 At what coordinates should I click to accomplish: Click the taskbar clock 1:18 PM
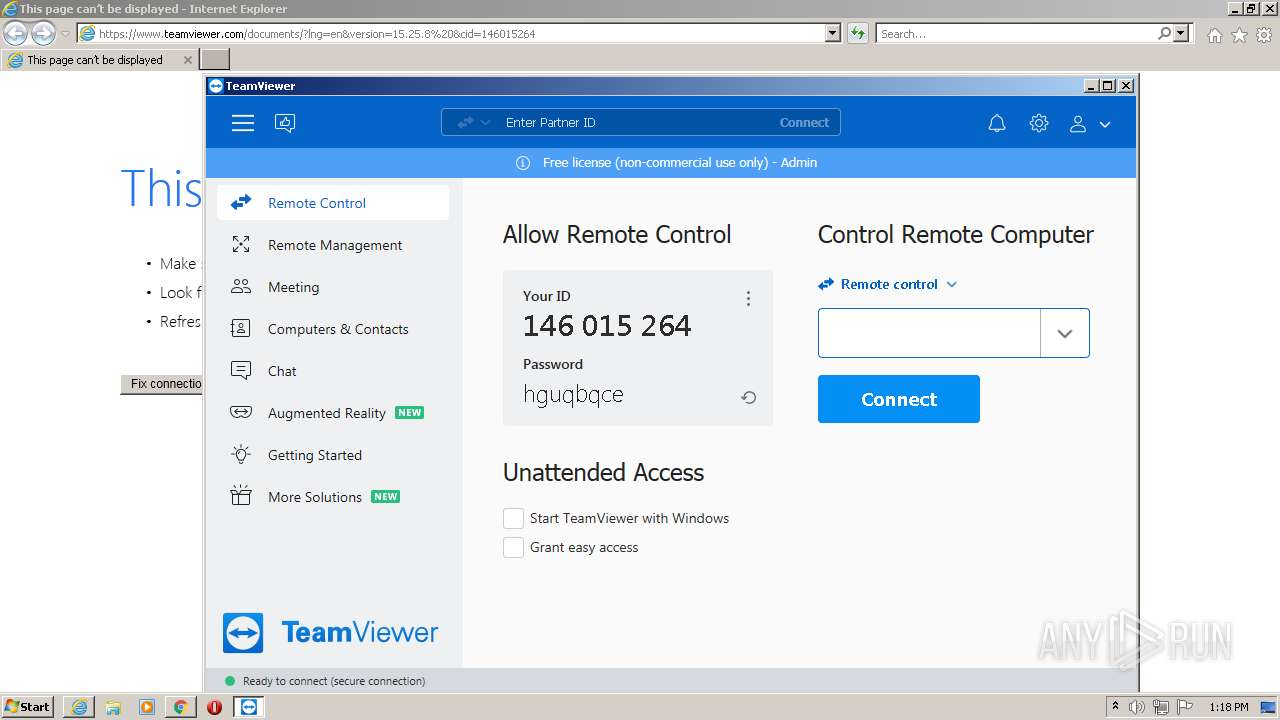click(x=1228, y=707)
